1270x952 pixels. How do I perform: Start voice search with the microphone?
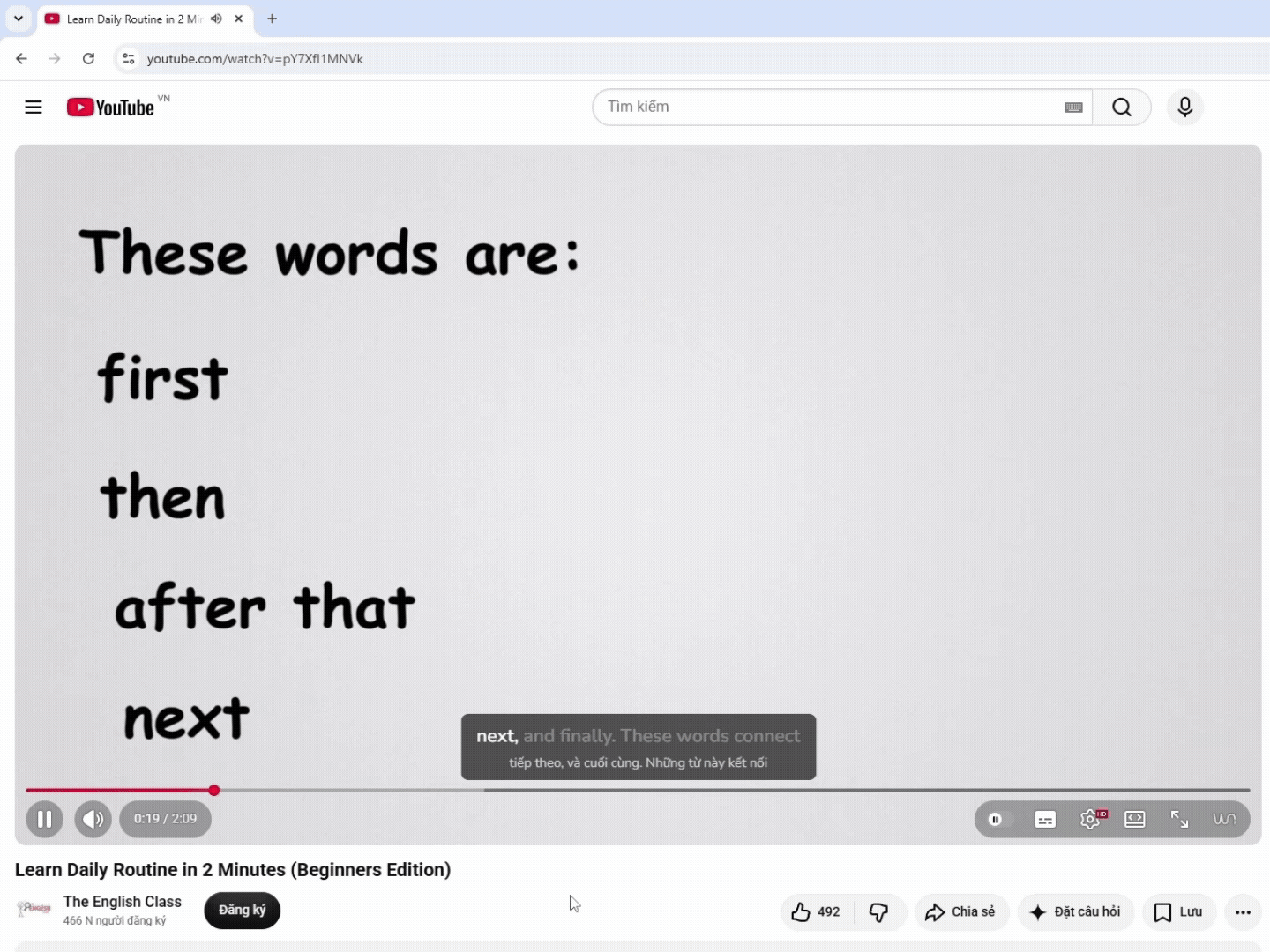pyautogui.click(x=1185, y=108)
